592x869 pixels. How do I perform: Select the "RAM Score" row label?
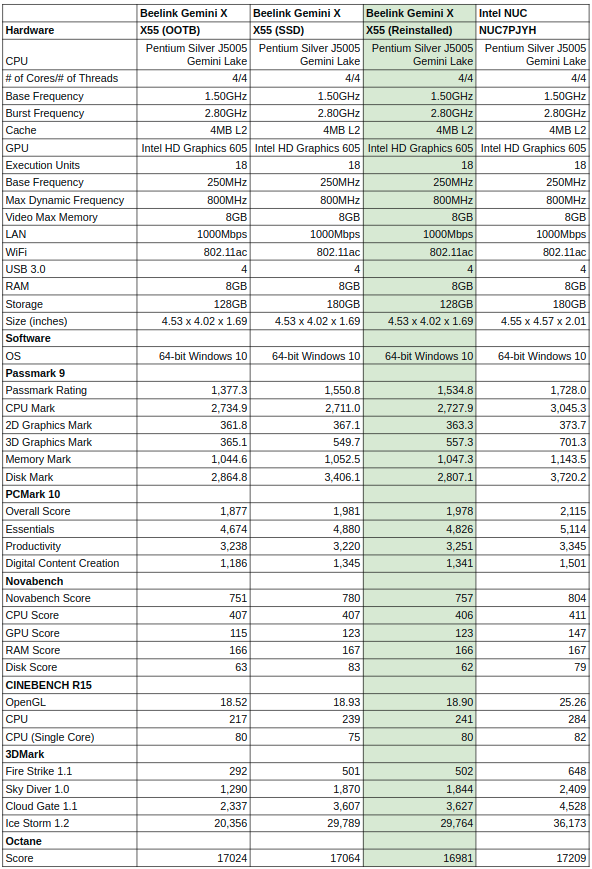coord(33,650)
